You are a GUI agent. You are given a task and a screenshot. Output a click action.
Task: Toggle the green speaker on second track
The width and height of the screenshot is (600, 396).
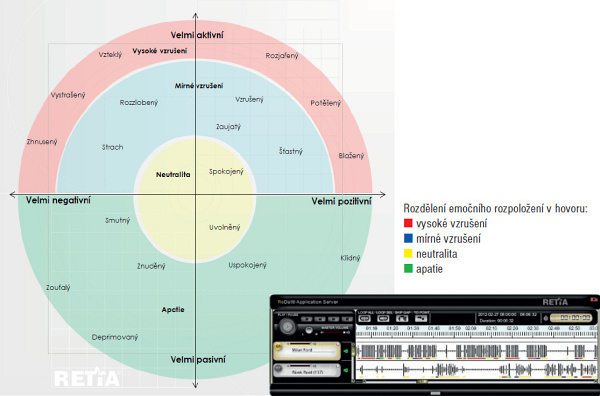[x=346, y=370]
